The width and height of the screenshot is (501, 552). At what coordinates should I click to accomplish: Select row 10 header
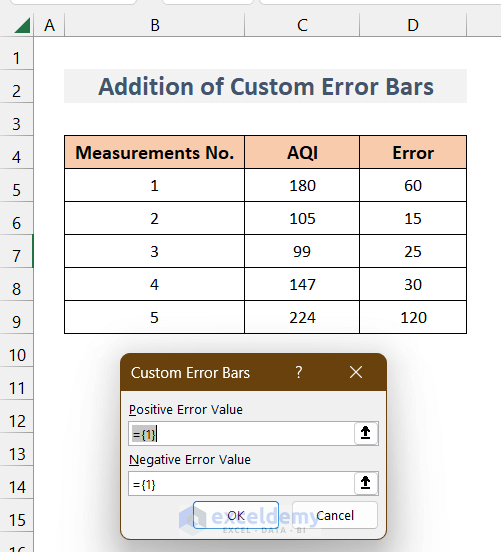coord(17,350)
